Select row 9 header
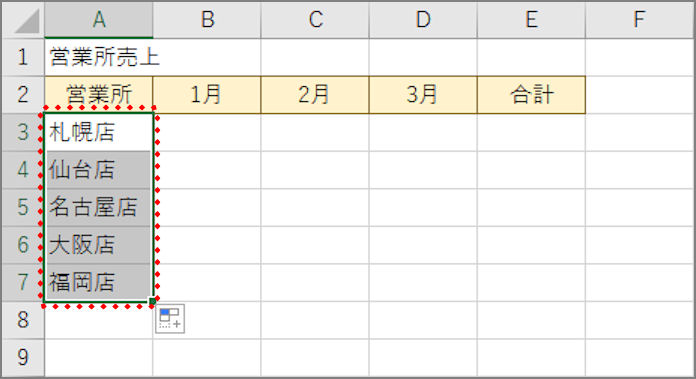Screen dimensions: 696x379 [23, 358]
